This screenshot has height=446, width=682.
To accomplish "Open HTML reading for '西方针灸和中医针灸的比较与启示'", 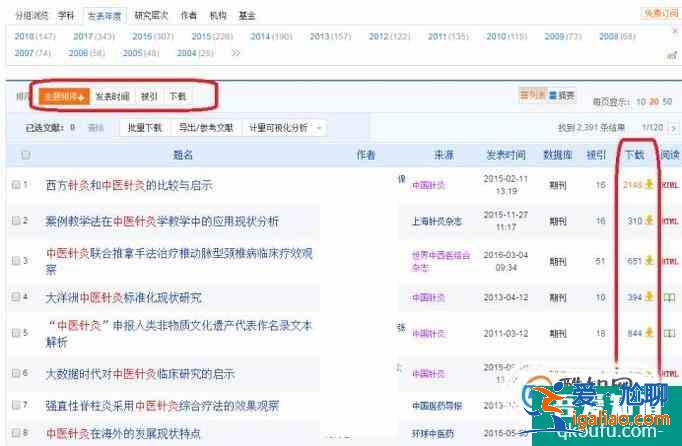I will coord(671,185).
